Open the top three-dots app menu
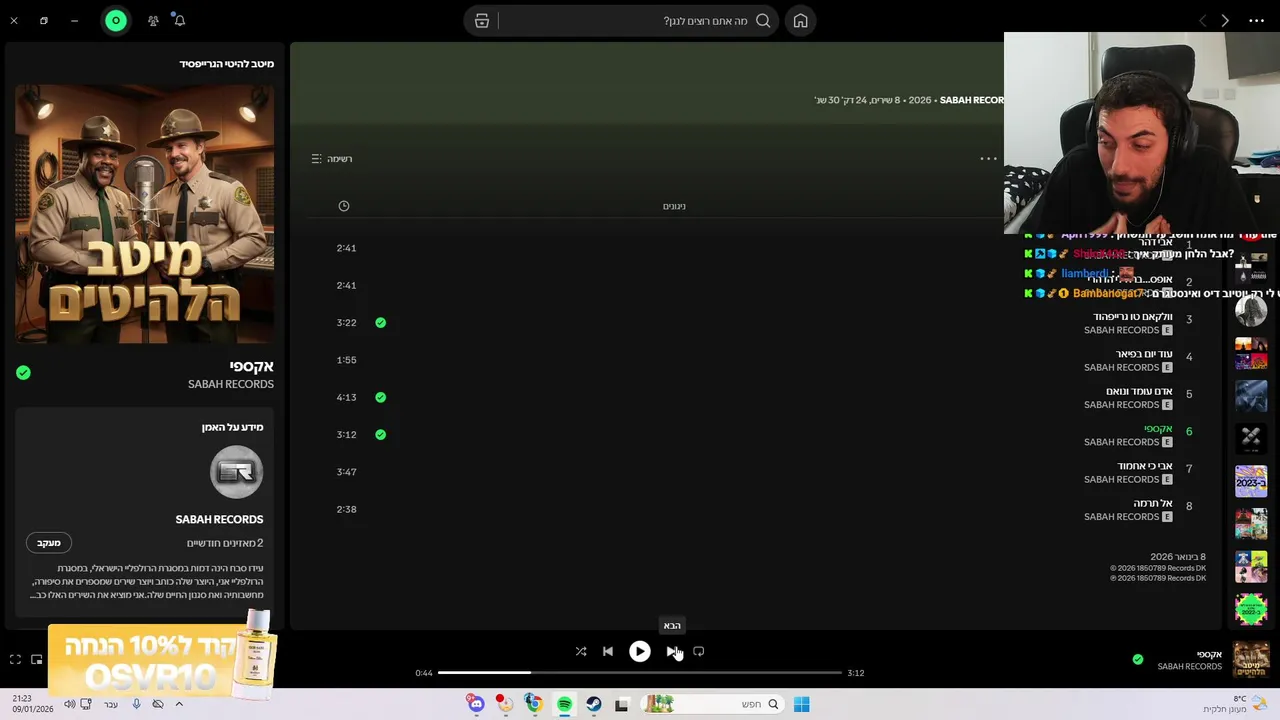The image size is (1280, 720). point(1257,21)
